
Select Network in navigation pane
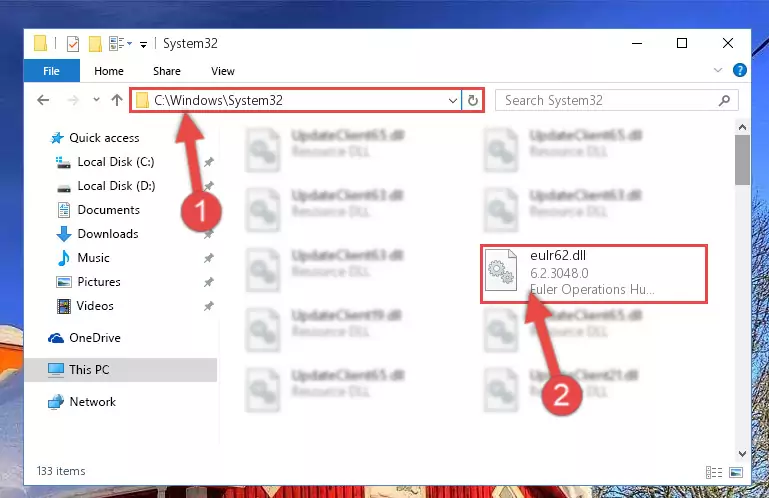click(82, 402)
